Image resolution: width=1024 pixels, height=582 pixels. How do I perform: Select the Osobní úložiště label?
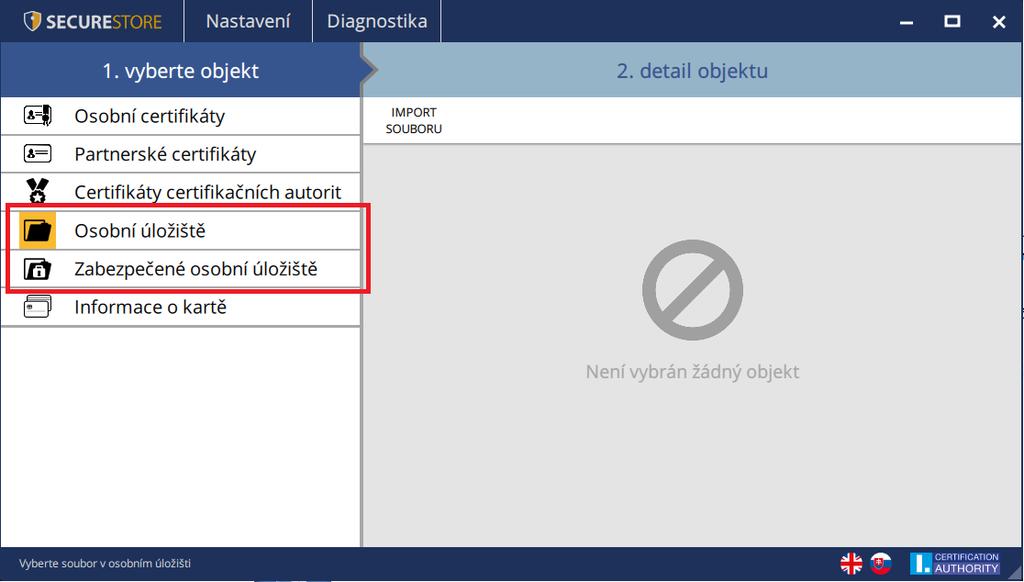click(x=140, y=231)
